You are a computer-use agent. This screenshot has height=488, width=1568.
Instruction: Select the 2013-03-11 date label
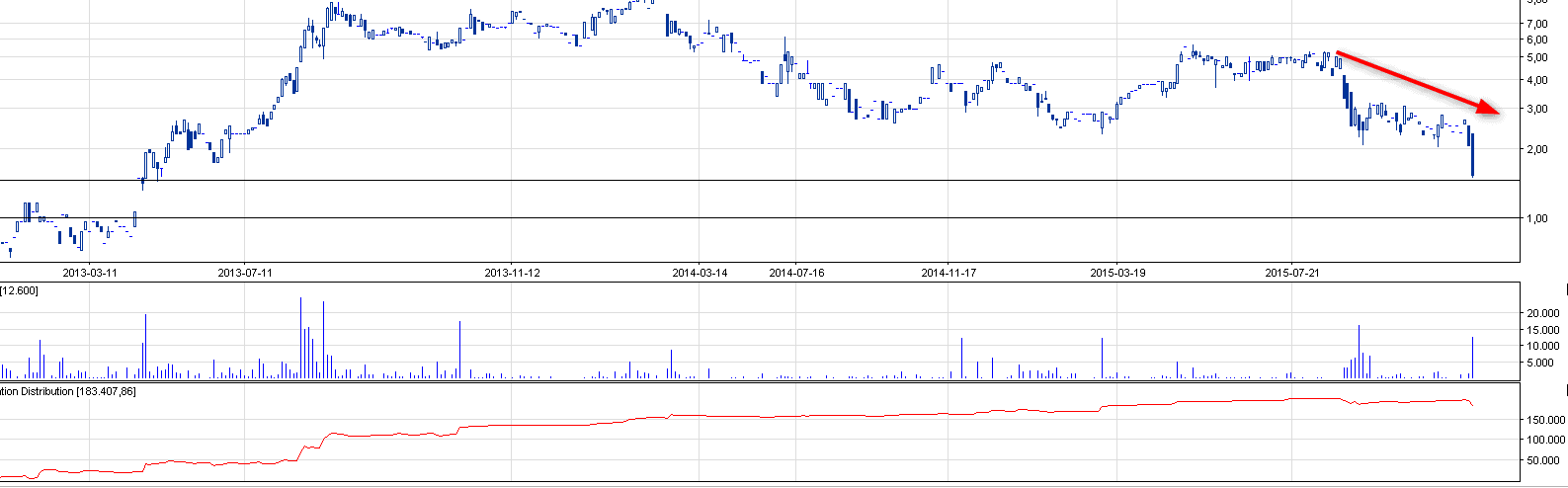(x=90, y=273)
